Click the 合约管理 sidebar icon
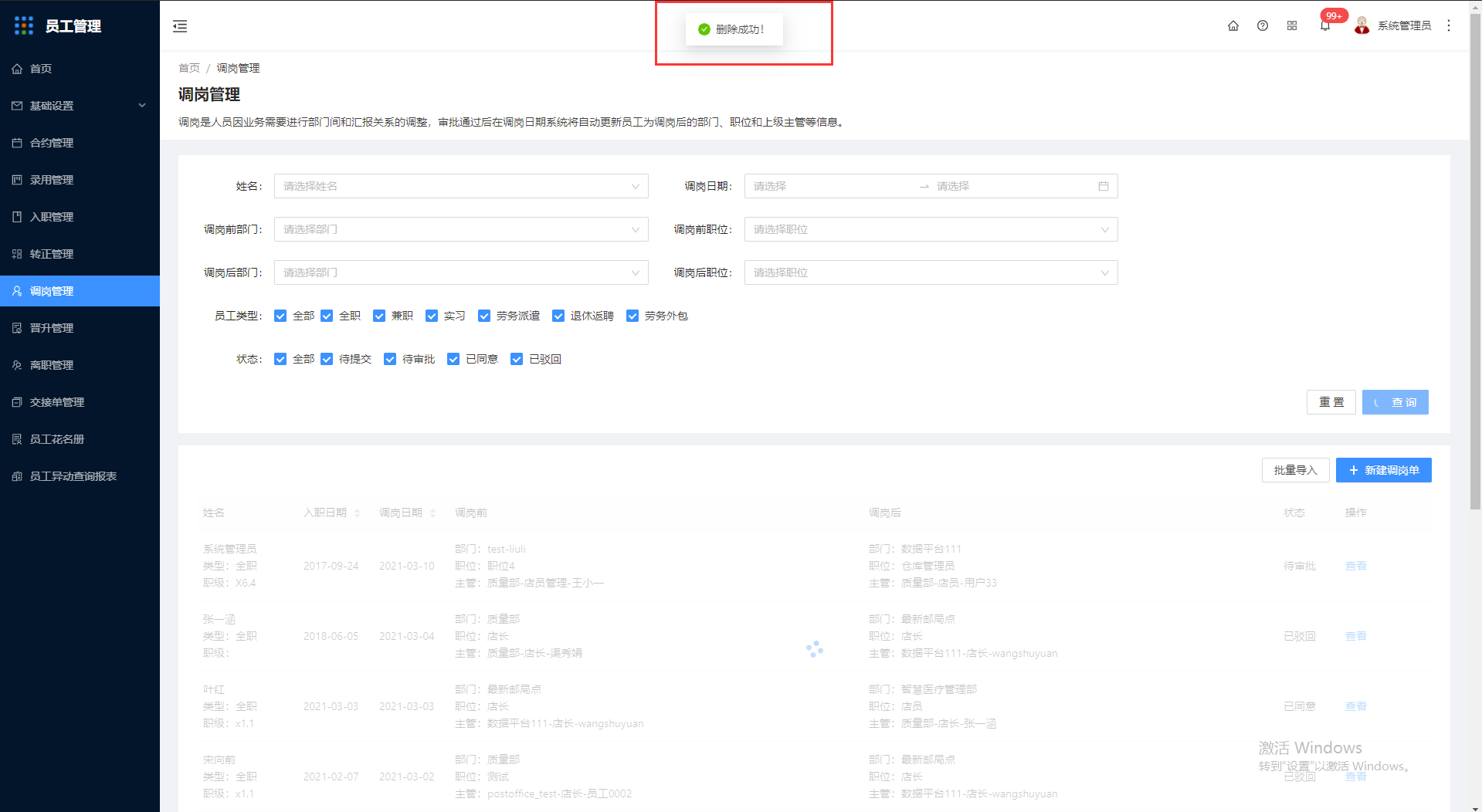Image resolution: width=1482 pixels, height=812 pixels. [17, 143]
